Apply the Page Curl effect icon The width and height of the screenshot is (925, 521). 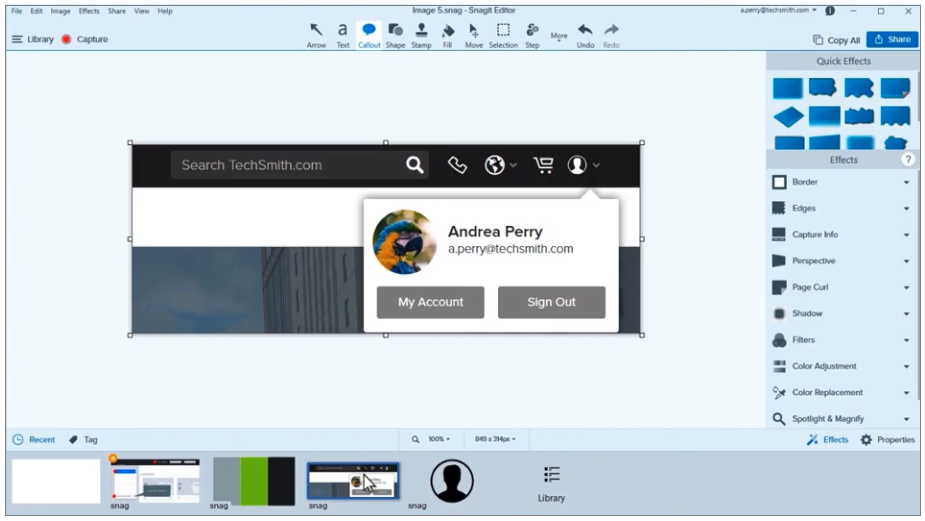(x=779, y=287)
